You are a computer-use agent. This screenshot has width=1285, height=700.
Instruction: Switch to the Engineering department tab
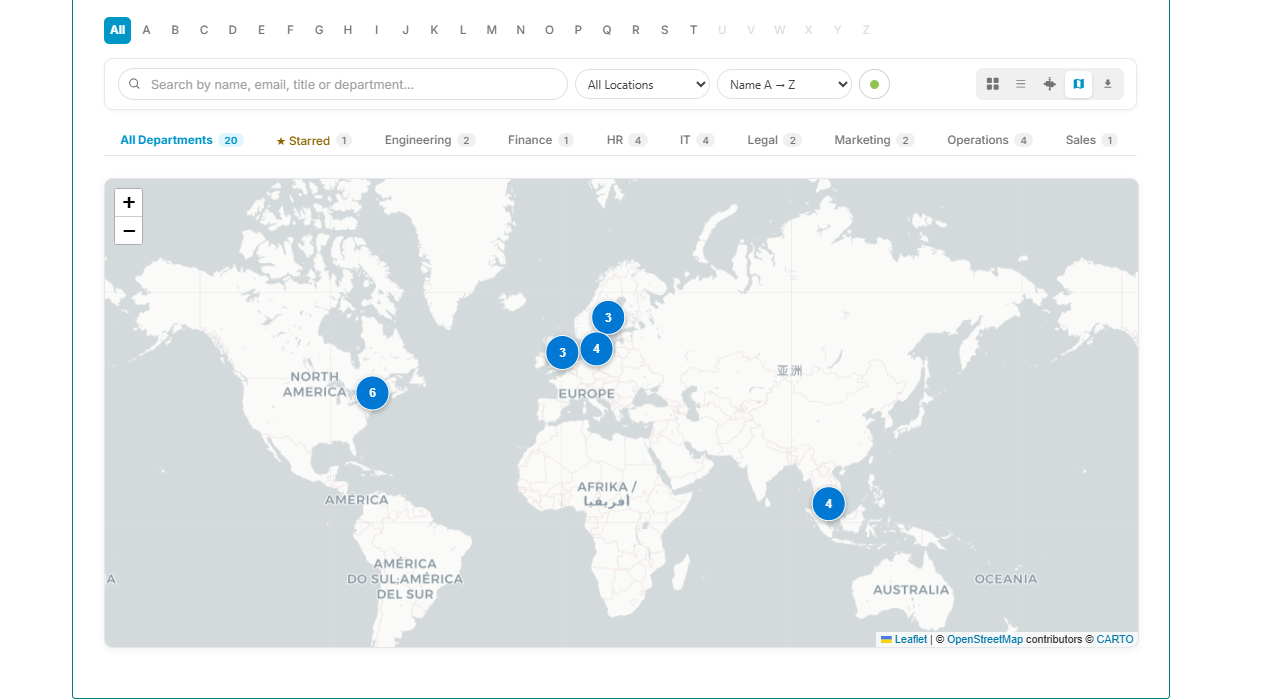[x=428, y=140]
